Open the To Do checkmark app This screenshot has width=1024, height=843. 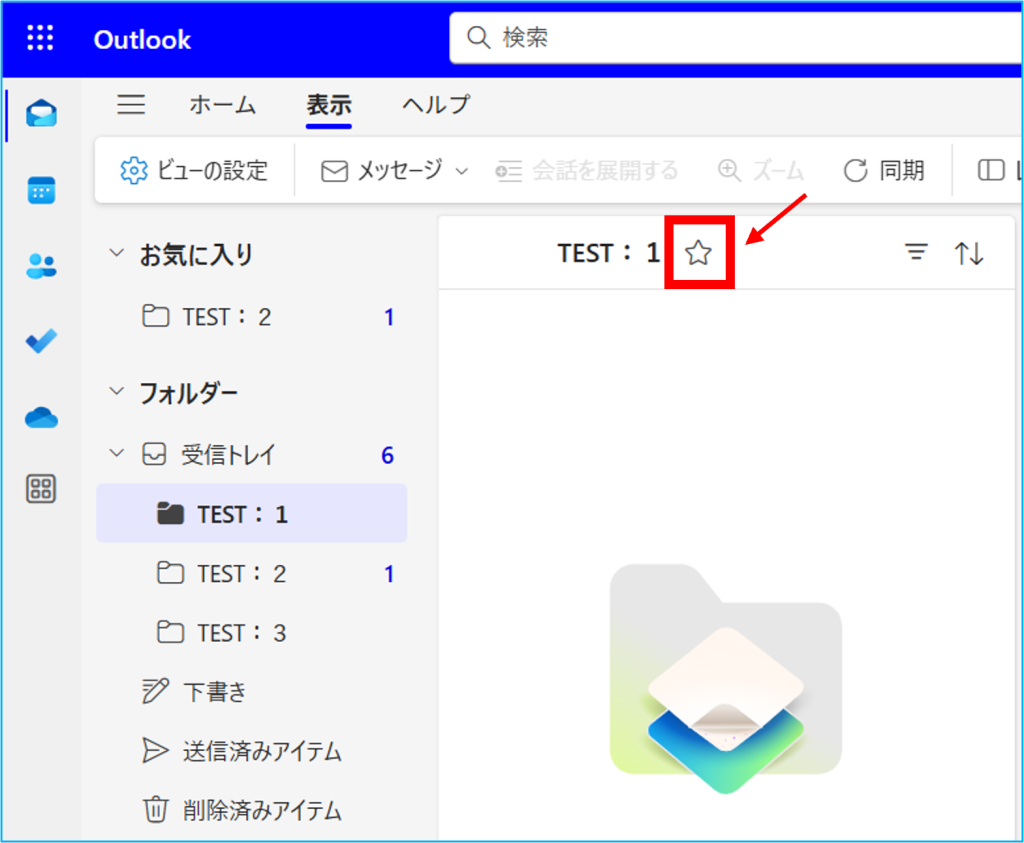pos(42,341)
